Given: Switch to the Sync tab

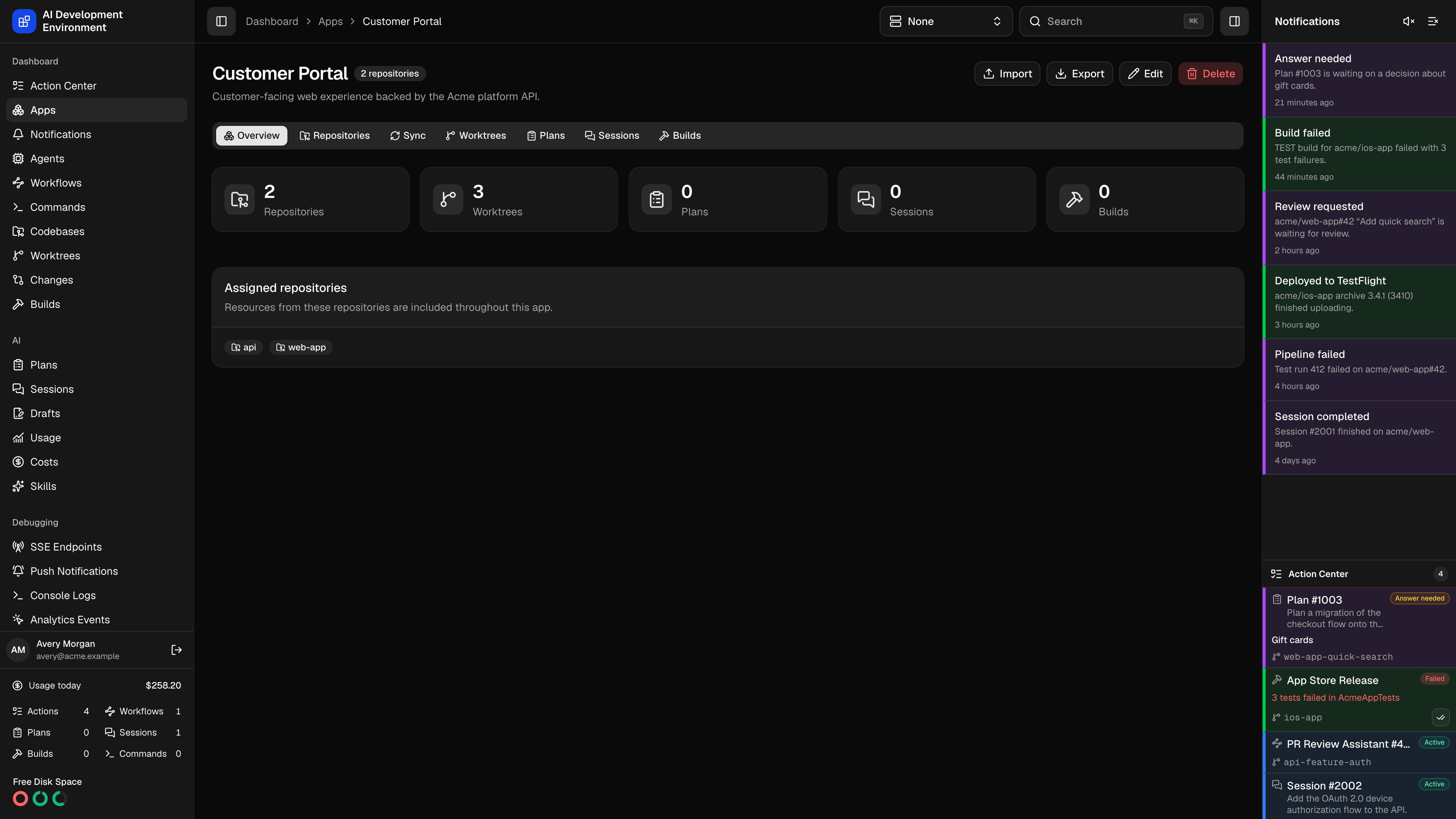Looking at the screenshot, I should tap(408, 136).
